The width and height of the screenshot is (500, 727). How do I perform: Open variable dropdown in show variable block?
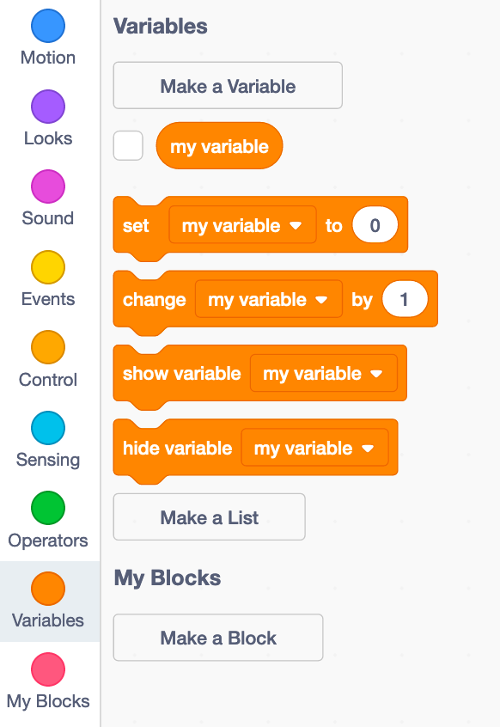[324, 374]
